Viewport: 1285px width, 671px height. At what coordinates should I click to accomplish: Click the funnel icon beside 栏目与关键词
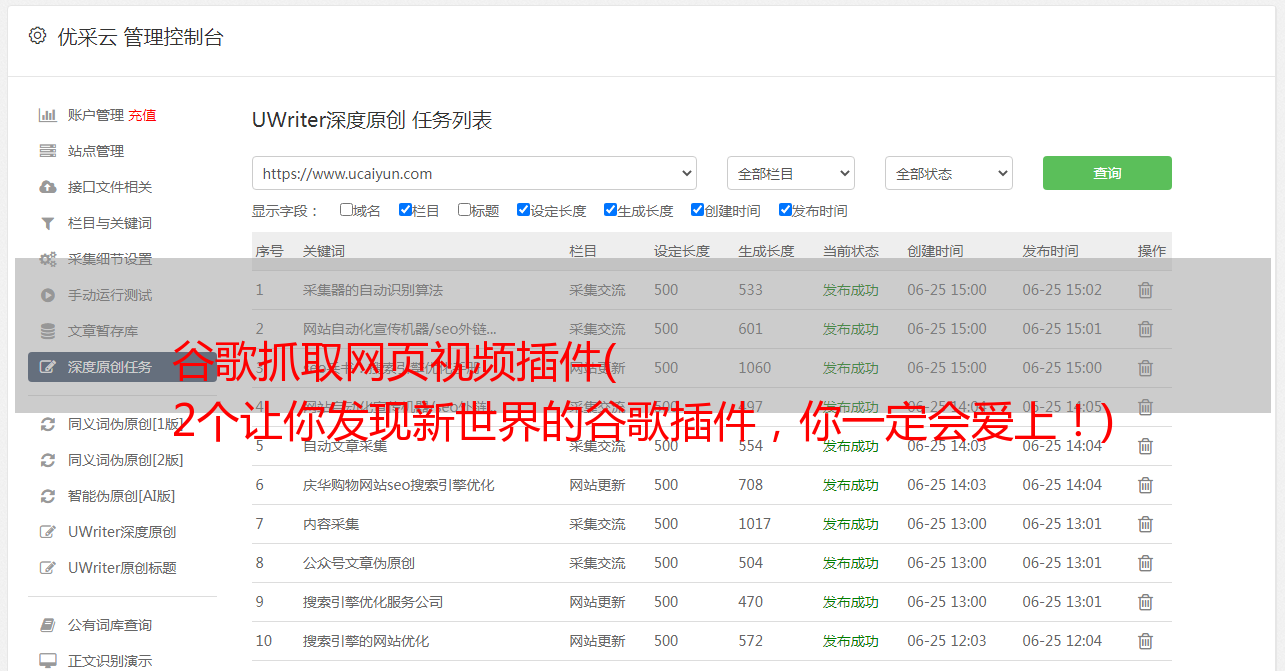click(x=47, y=223)
